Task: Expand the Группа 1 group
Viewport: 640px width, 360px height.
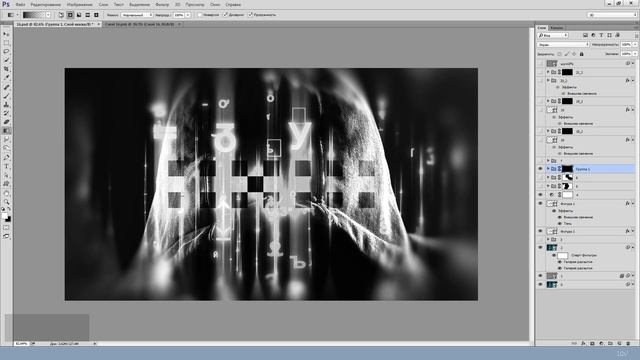Action: point(548,169)
